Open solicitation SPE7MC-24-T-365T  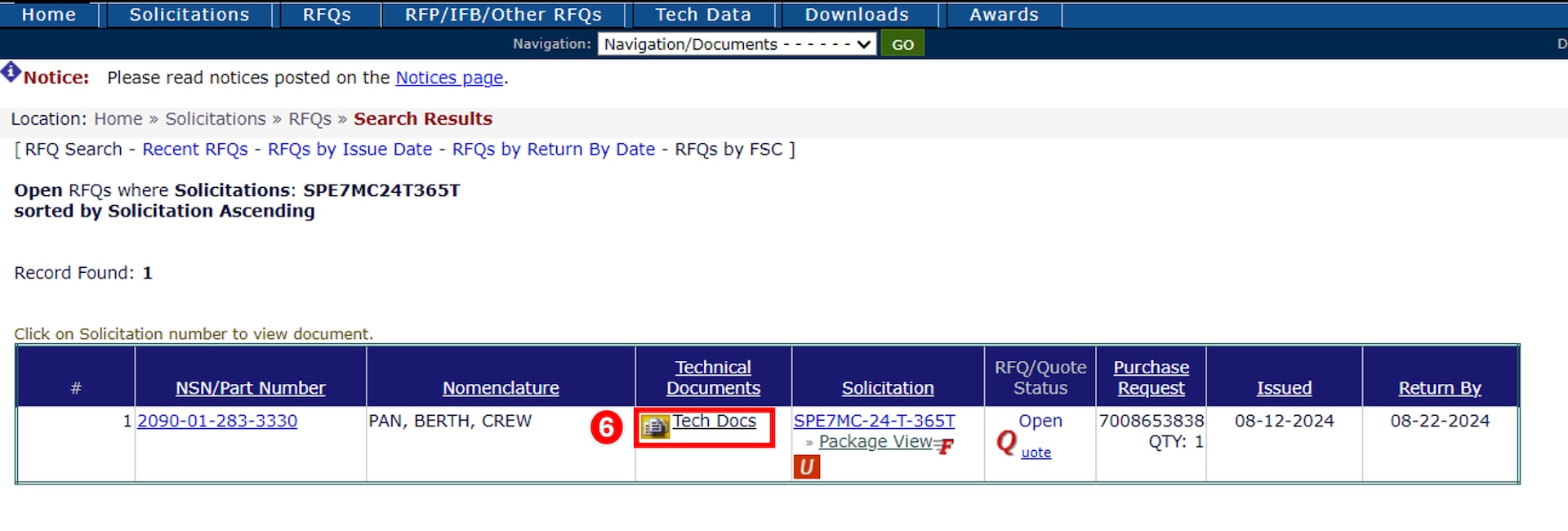(x=874, y=421)
